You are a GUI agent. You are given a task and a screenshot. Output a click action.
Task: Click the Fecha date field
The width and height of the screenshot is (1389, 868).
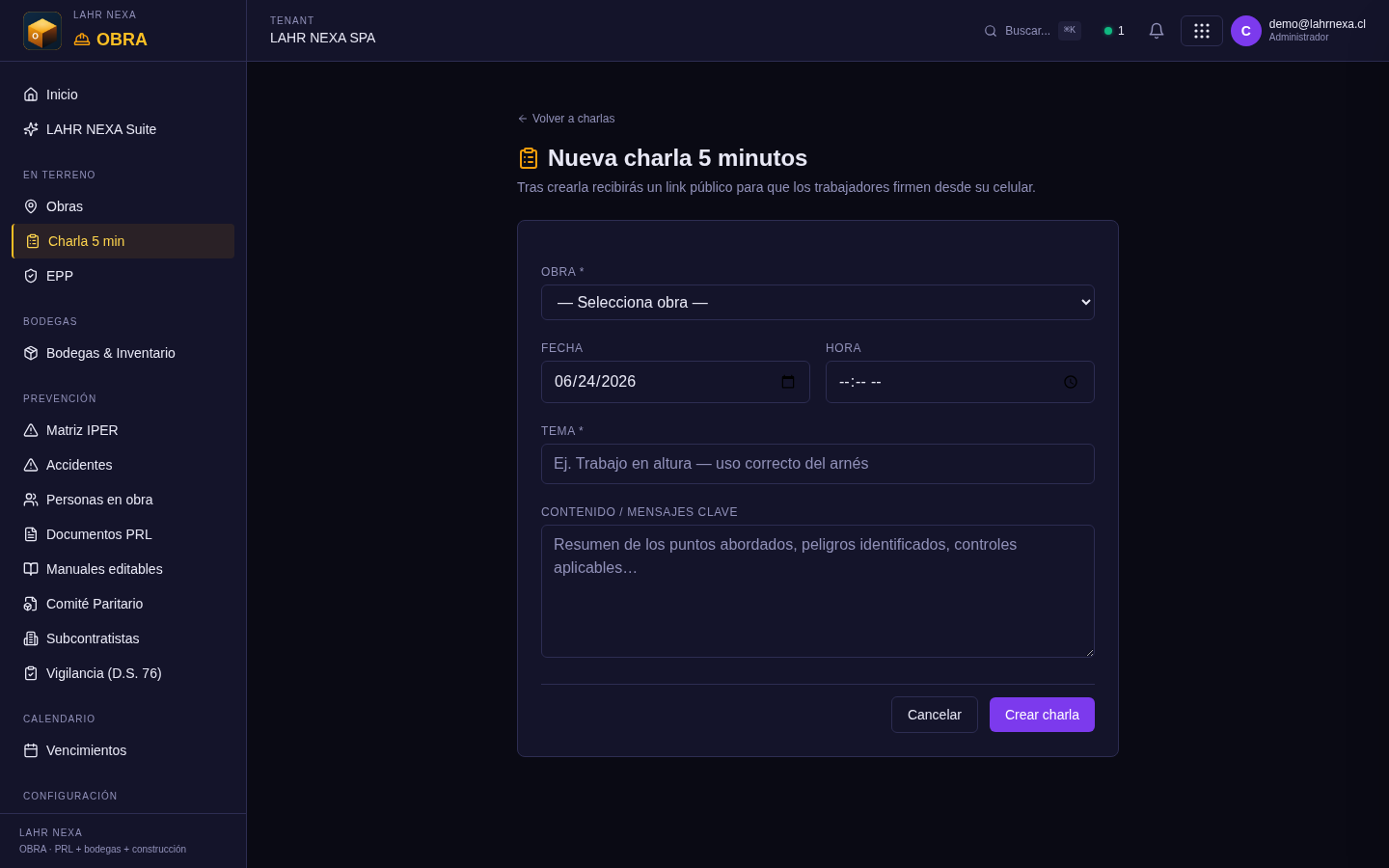click(x=675, y=382)
